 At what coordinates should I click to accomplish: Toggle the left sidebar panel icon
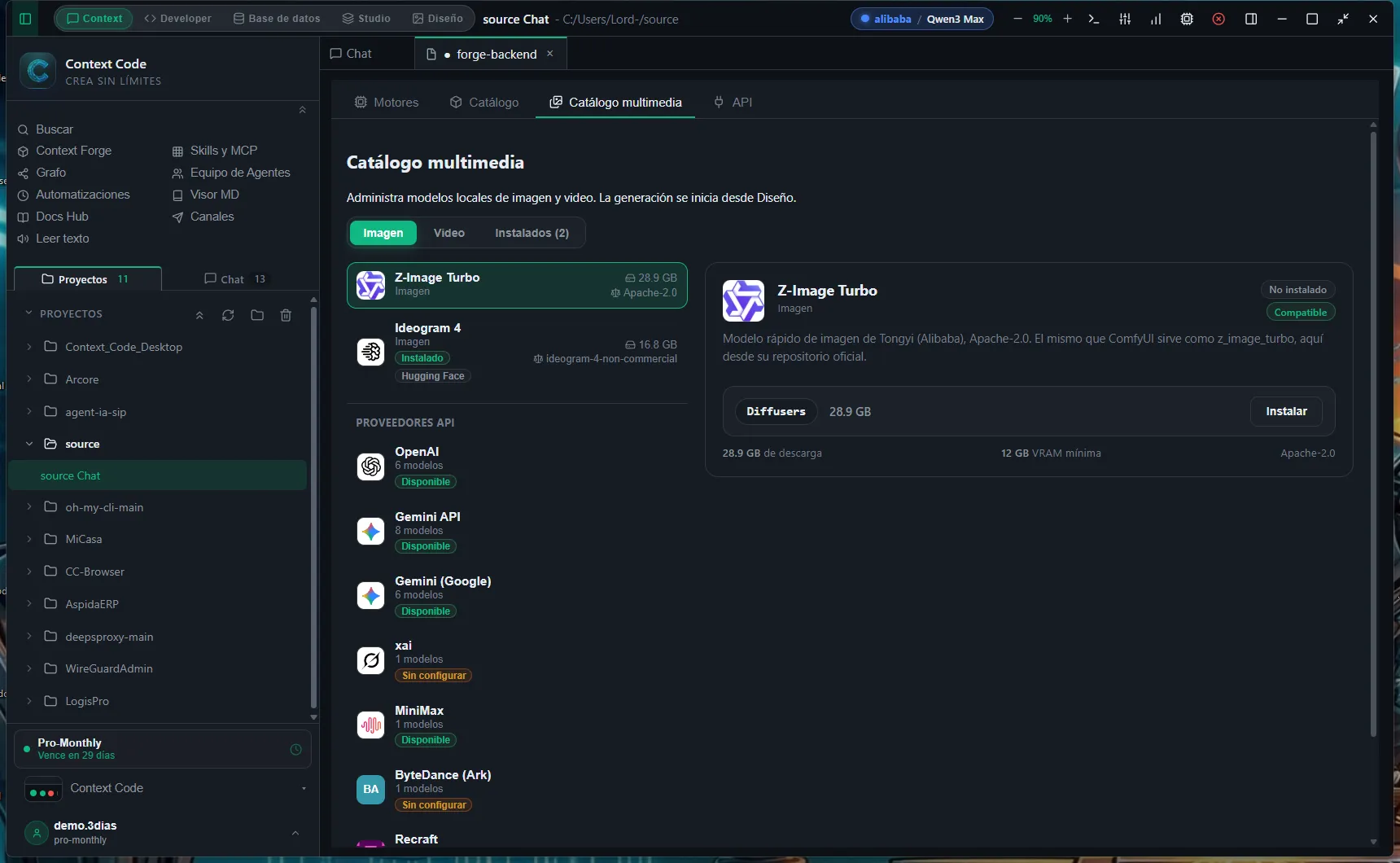click(25, 19)
